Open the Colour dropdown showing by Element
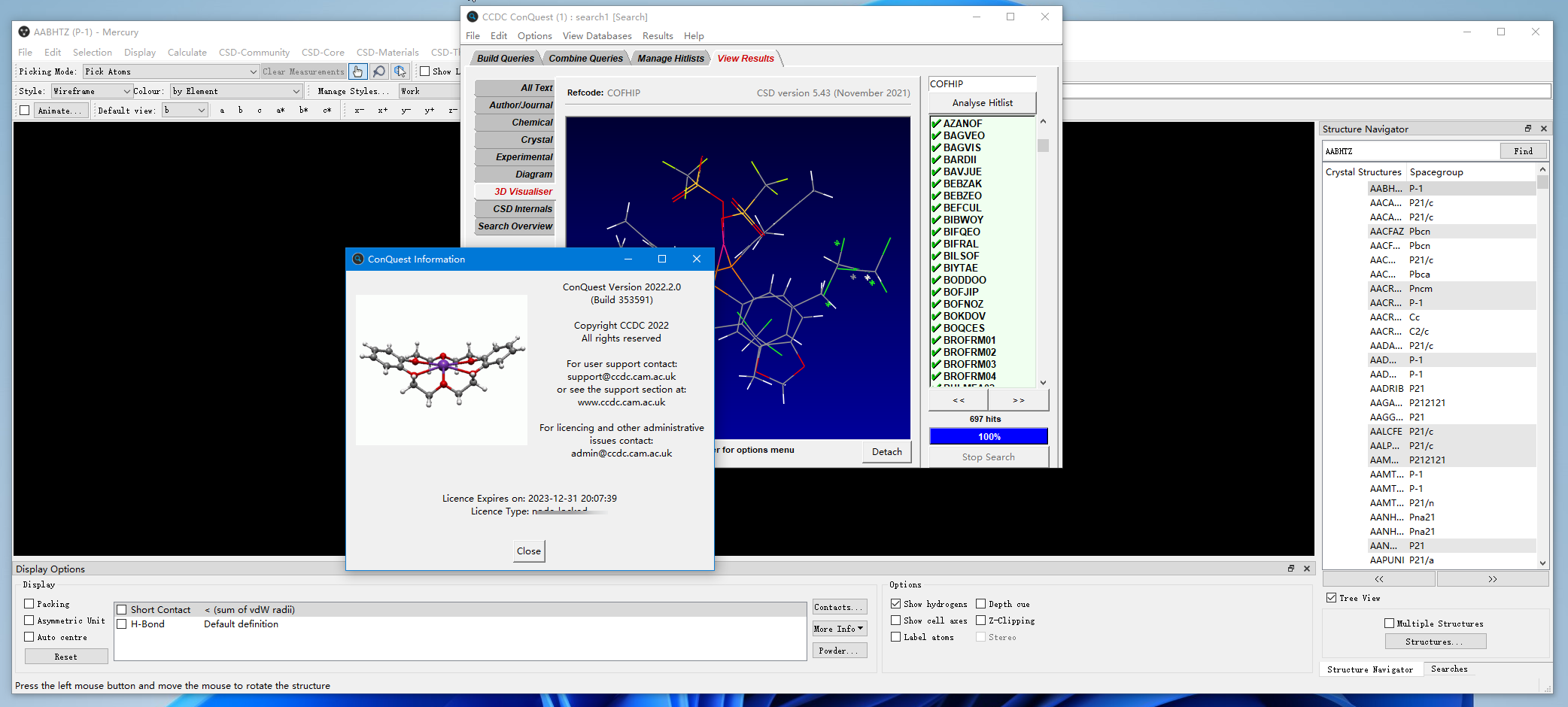1568x707 pixels. [x=236, y=91]
